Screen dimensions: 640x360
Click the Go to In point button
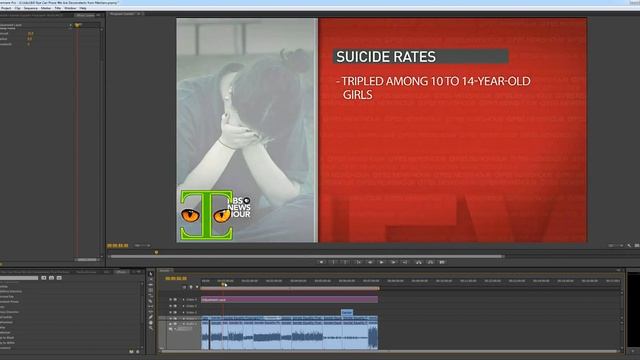(358, 262)
